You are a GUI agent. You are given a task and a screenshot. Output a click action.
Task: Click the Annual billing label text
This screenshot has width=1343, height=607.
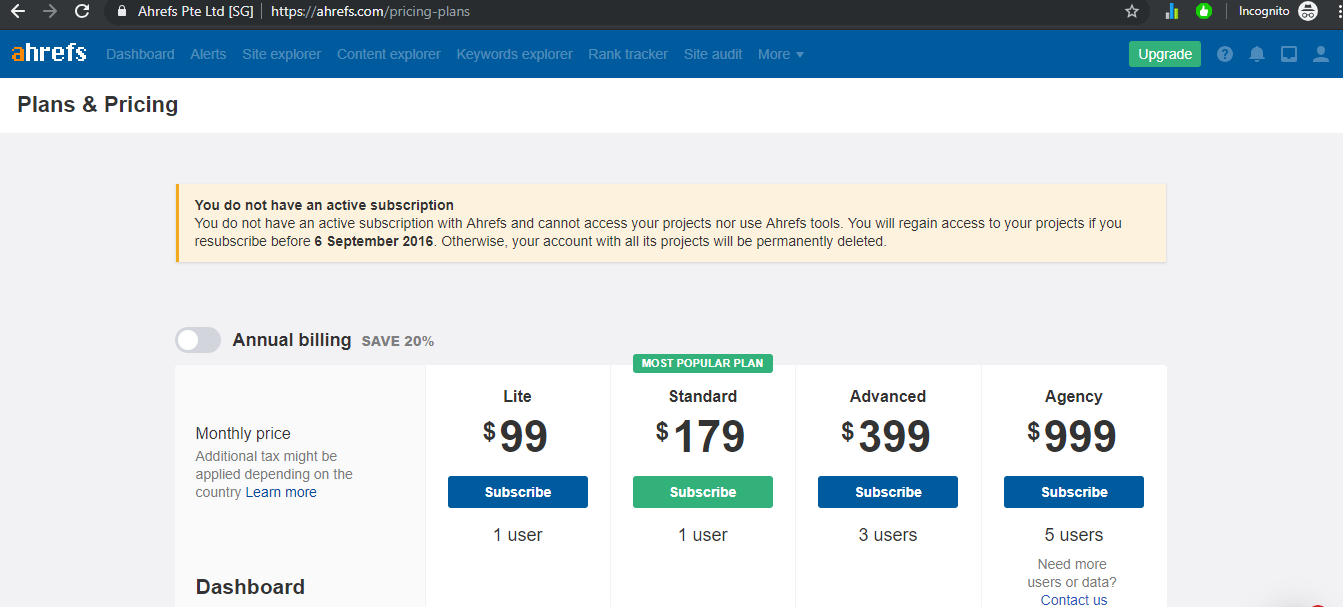pos(292,340)
